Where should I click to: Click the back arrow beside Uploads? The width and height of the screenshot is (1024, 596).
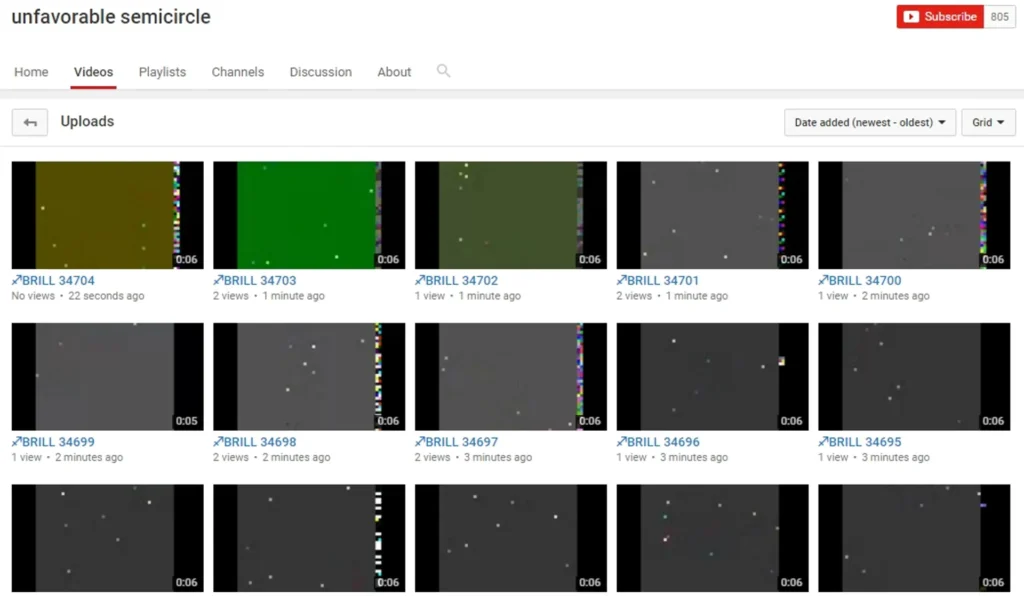point(30,121)
